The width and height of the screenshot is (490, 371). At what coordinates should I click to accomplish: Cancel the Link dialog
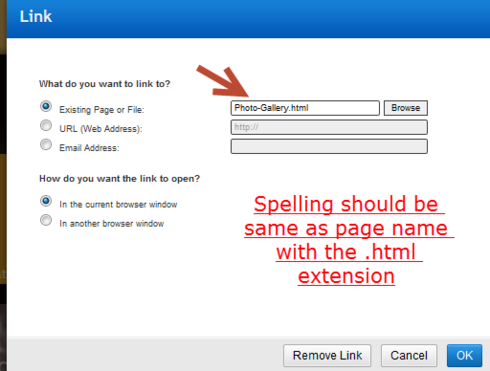409,355
